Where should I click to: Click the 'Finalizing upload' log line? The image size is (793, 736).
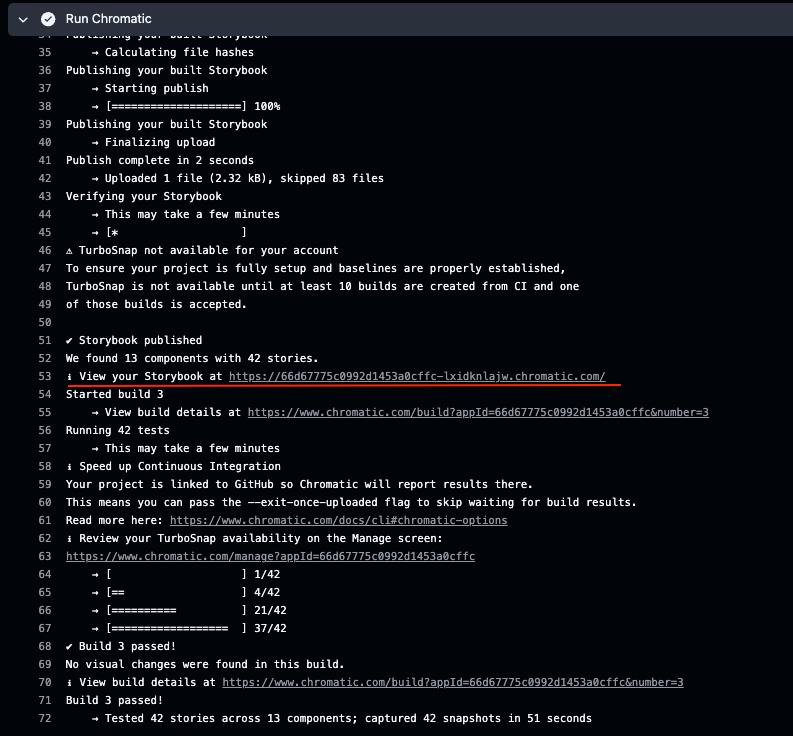tap(153, 142)
